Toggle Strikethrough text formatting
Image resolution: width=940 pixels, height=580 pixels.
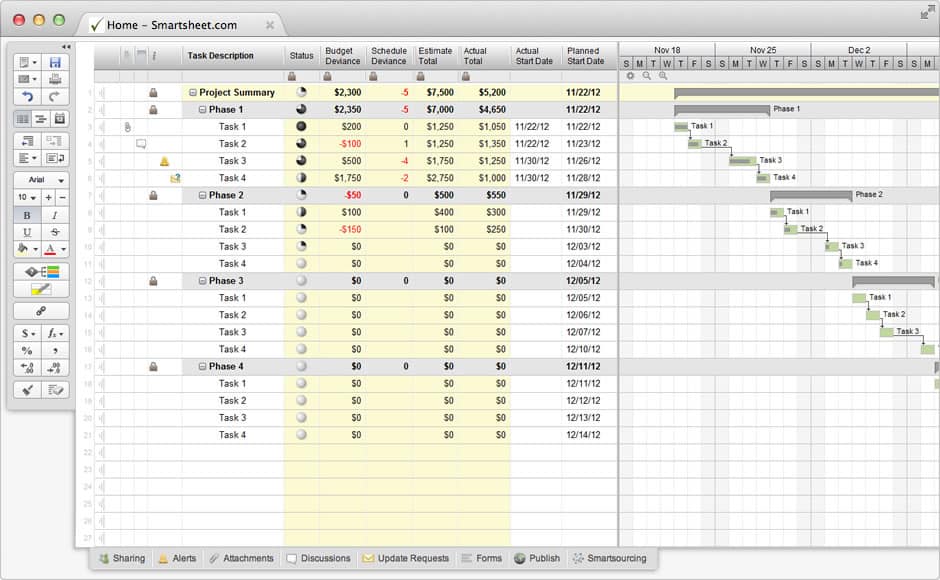click(54, 232)
